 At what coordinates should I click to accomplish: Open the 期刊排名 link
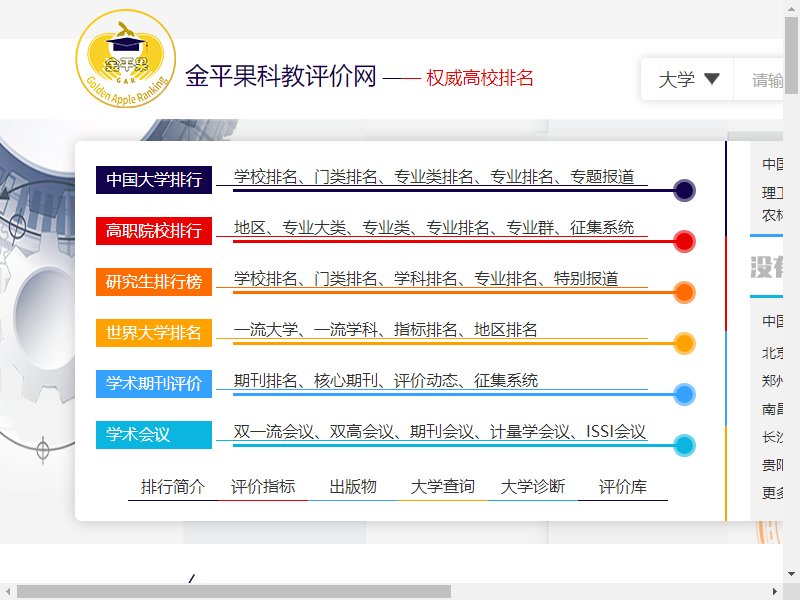(x=265, y=381)
